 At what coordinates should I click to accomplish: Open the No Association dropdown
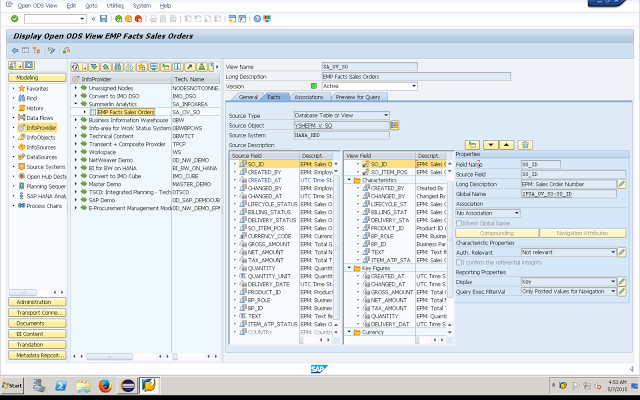(516, 213)
